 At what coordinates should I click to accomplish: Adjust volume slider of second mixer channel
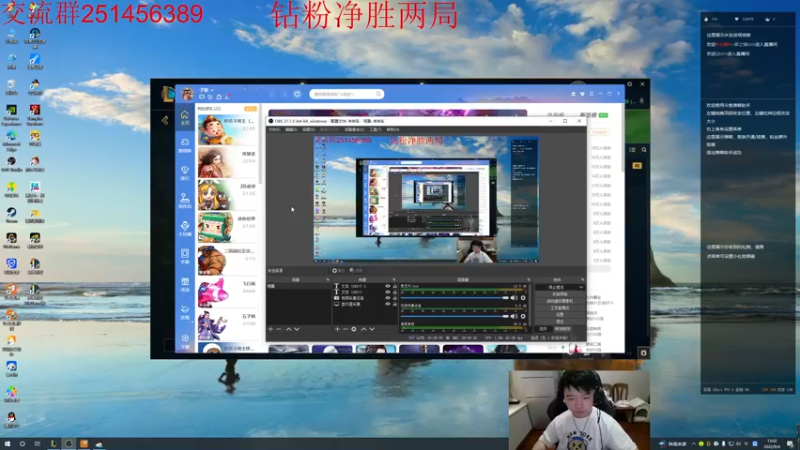click(454, 316)
